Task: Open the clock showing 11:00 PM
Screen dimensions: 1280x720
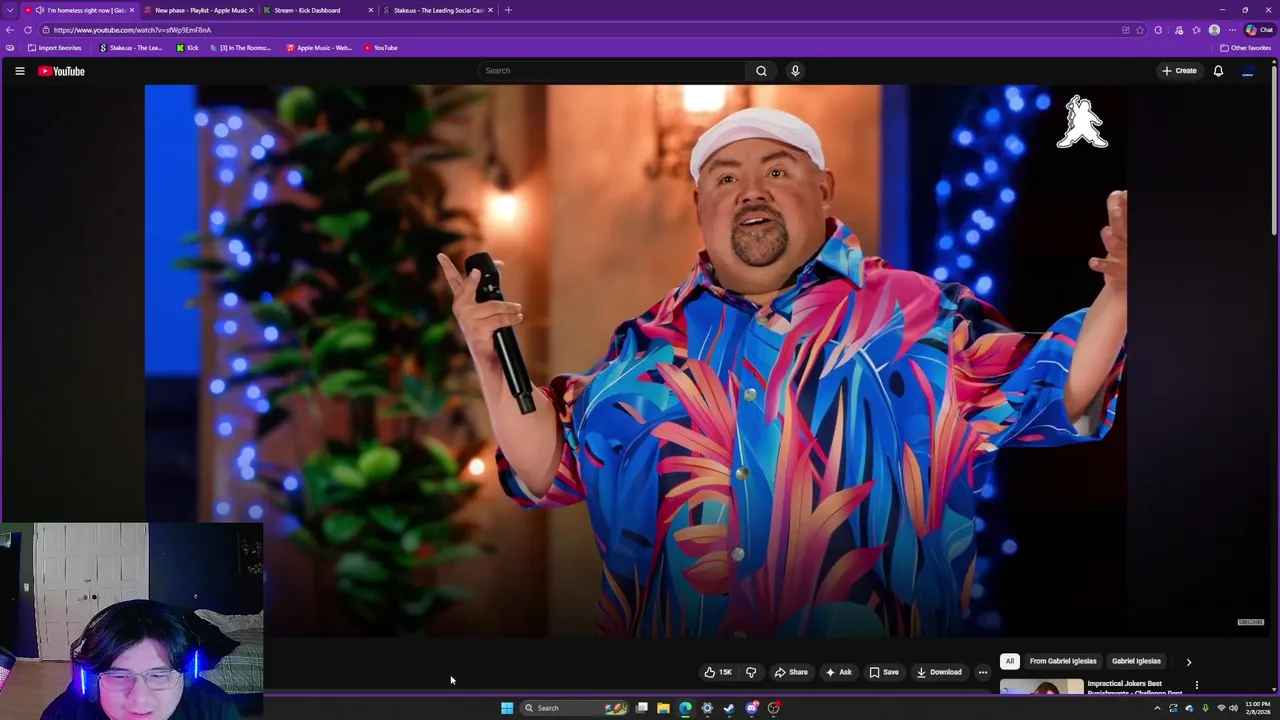Action: click(1257, 708)
